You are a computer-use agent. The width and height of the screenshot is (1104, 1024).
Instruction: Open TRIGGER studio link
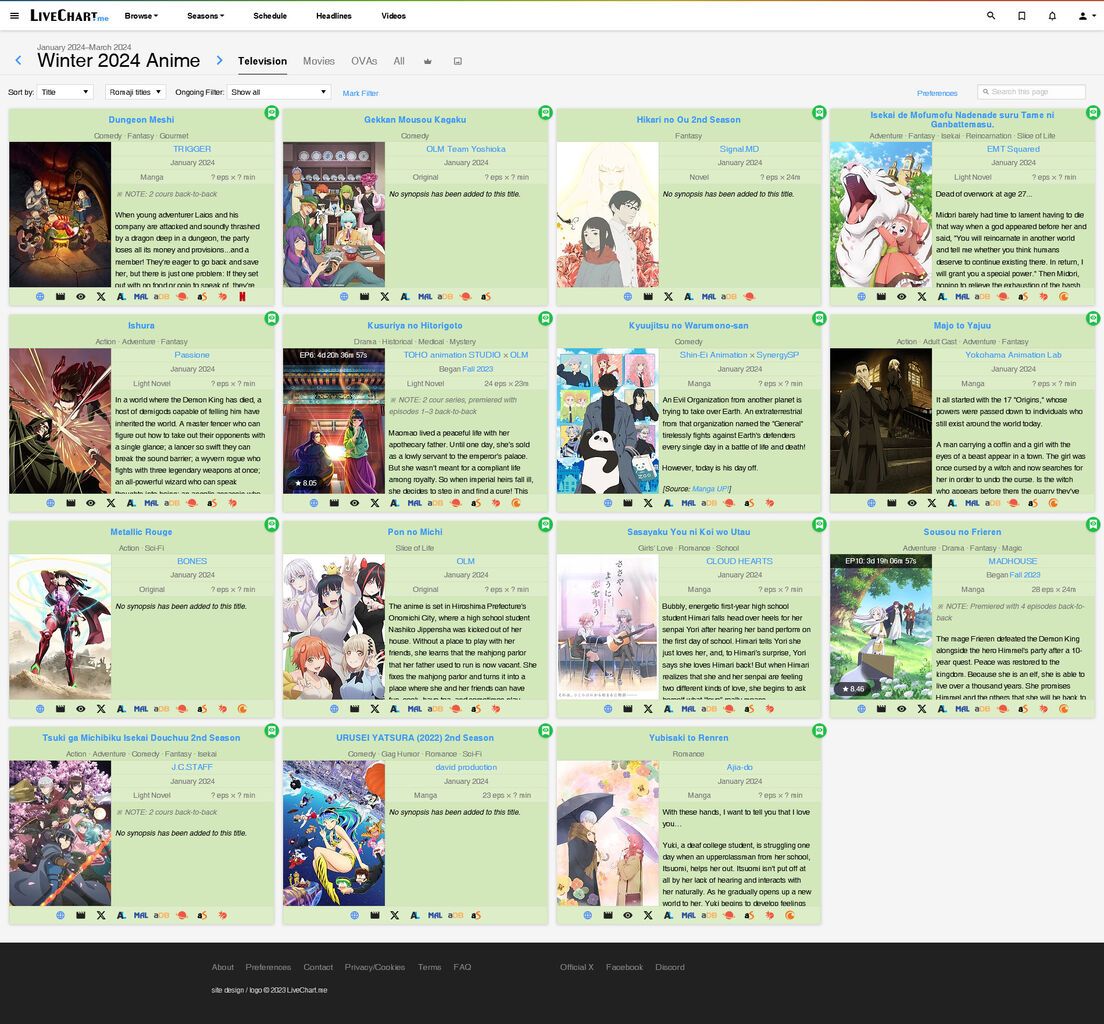point(192,149)
